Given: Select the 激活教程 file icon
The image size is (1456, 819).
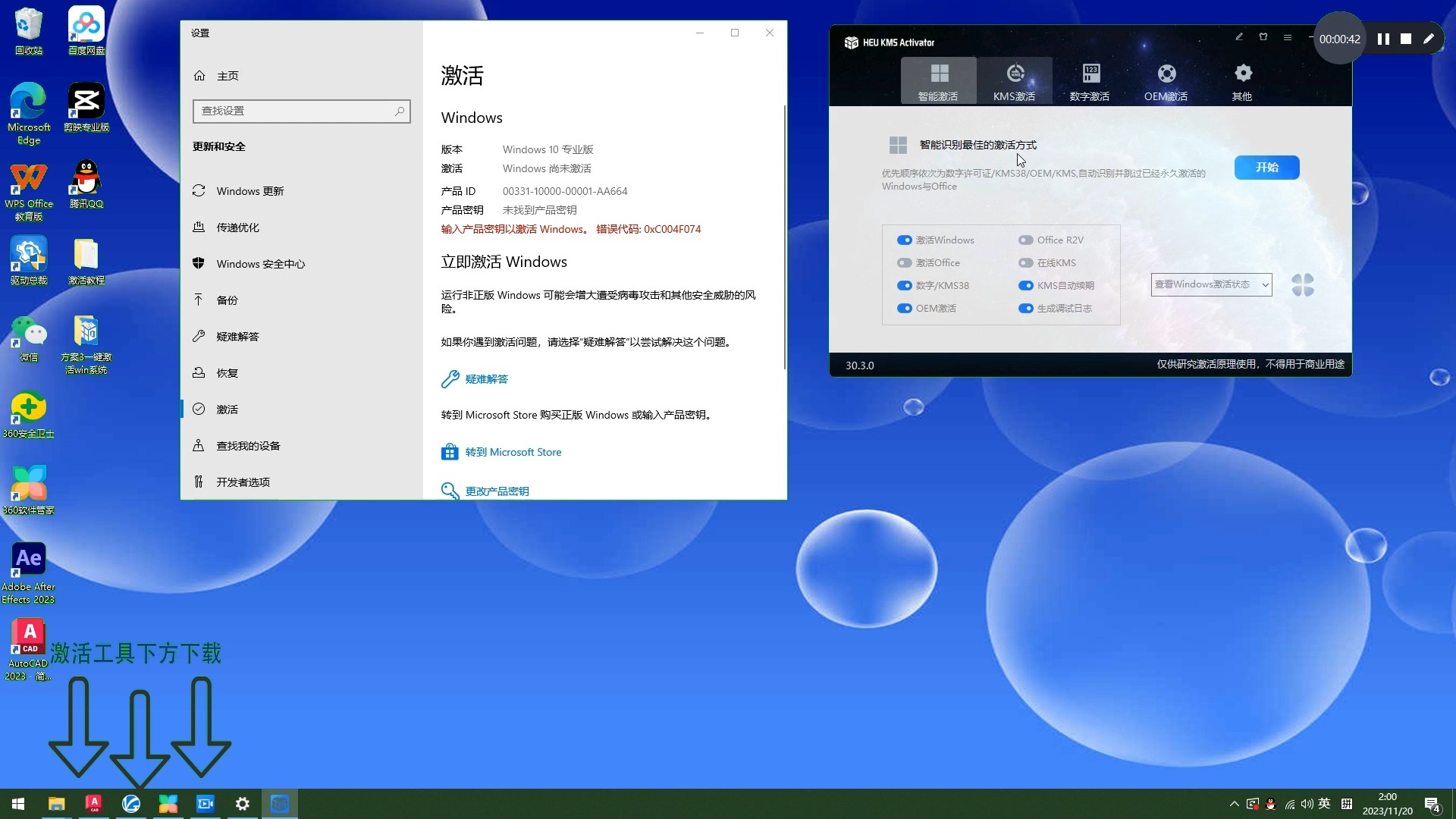Looking at the screenshot, I should click(x=86, y=260).
